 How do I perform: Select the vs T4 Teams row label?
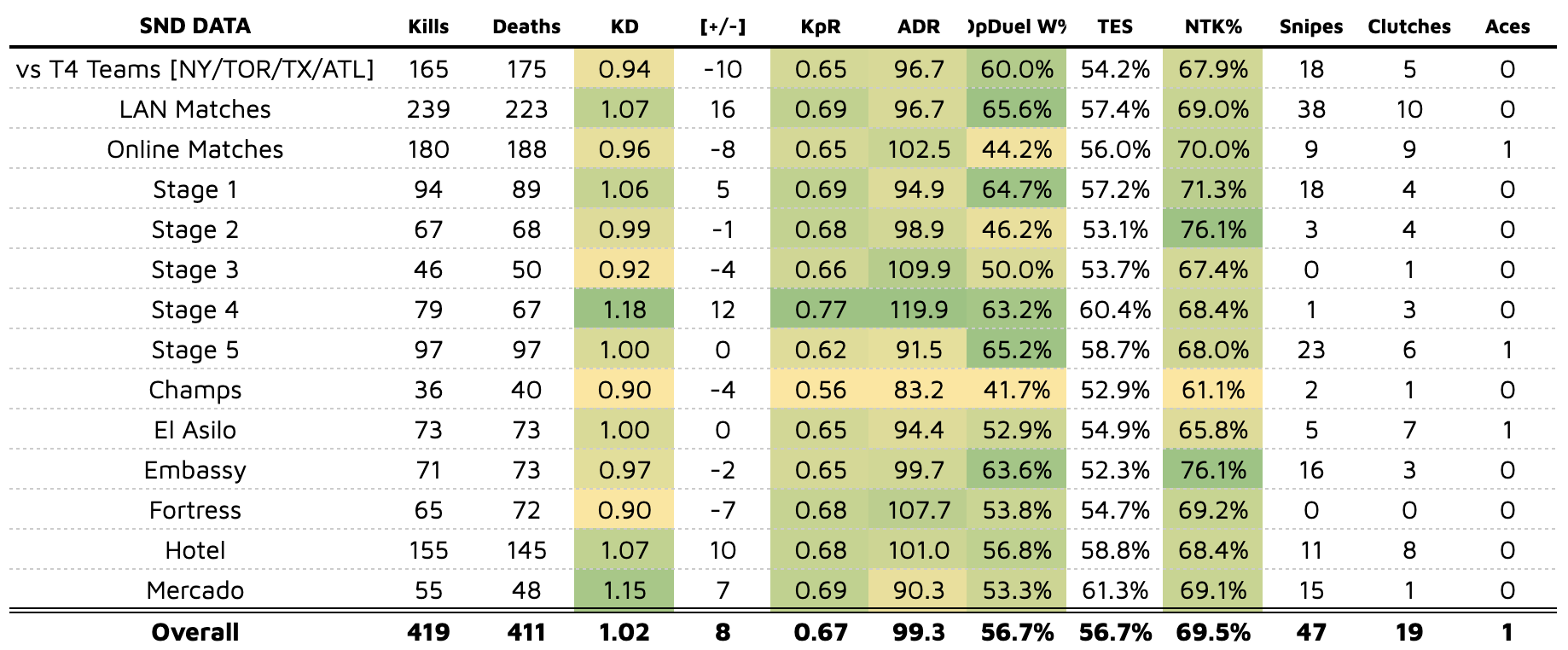coord(195,69)
